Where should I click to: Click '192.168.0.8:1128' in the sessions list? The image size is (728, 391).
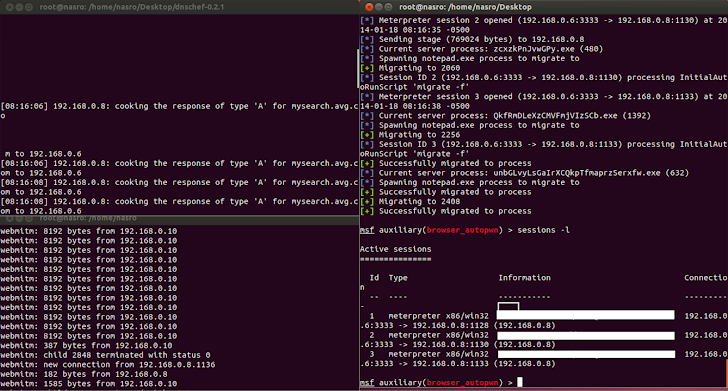450,326
